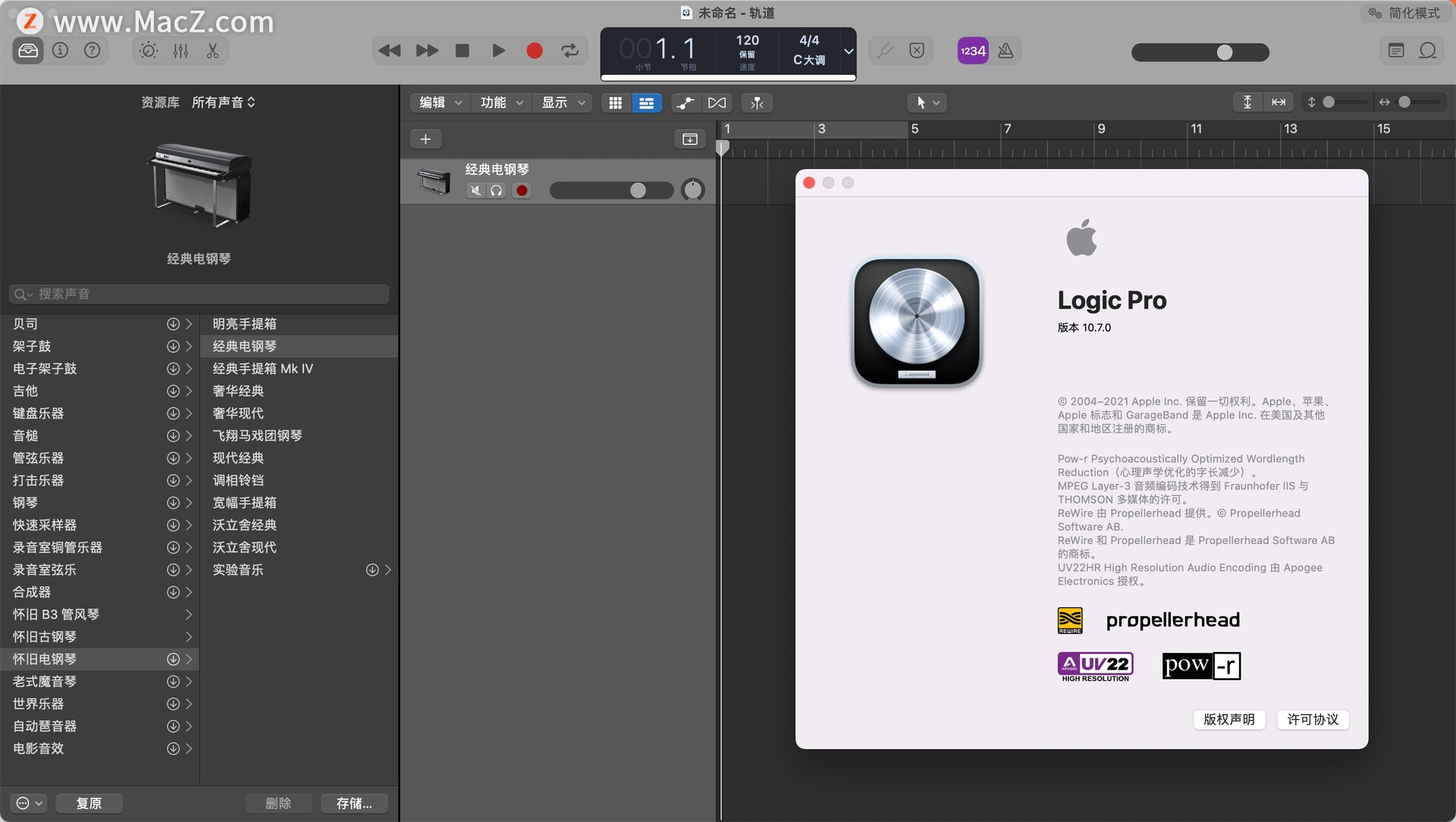Viewport: 1456px width, 822px height.
Task: Download the 合成器 sound pack
Action: pos(173,592)
